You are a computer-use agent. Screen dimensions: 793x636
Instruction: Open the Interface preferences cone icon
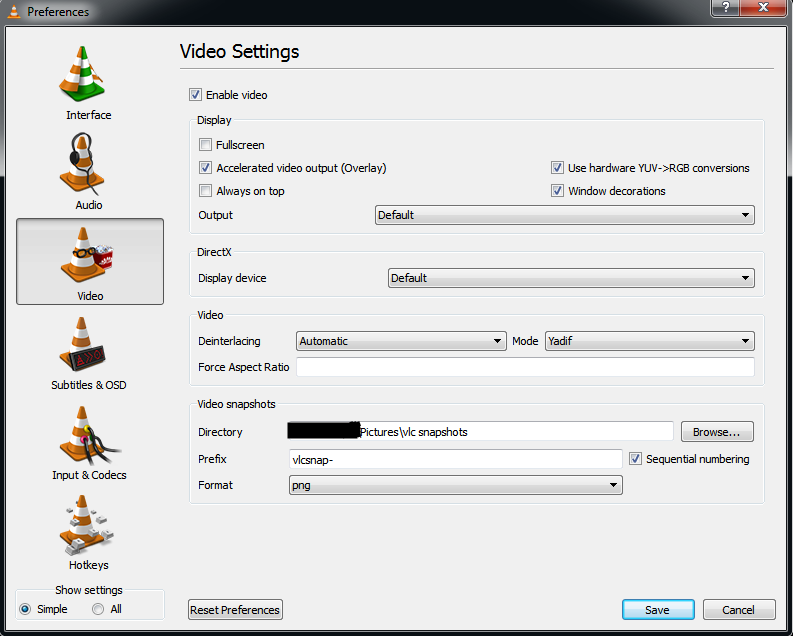[x=82, y=74]
